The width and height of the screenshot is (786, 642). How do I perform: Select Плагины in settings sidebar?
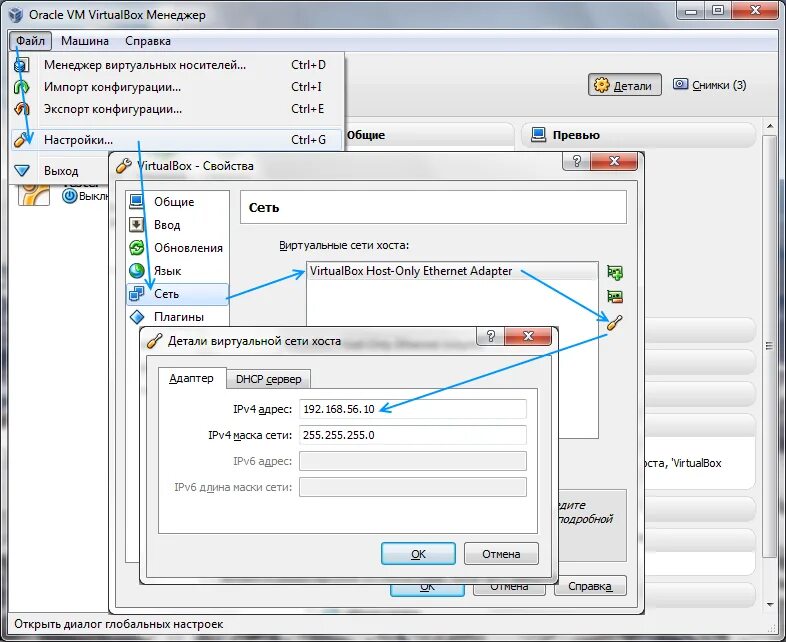pyautogui.click(x=177, y=317)
